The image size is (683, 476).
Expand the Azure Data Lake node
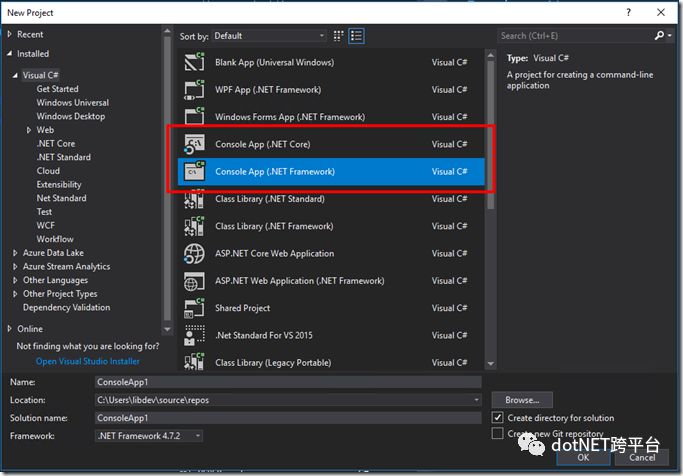click(x=15, y=253)
